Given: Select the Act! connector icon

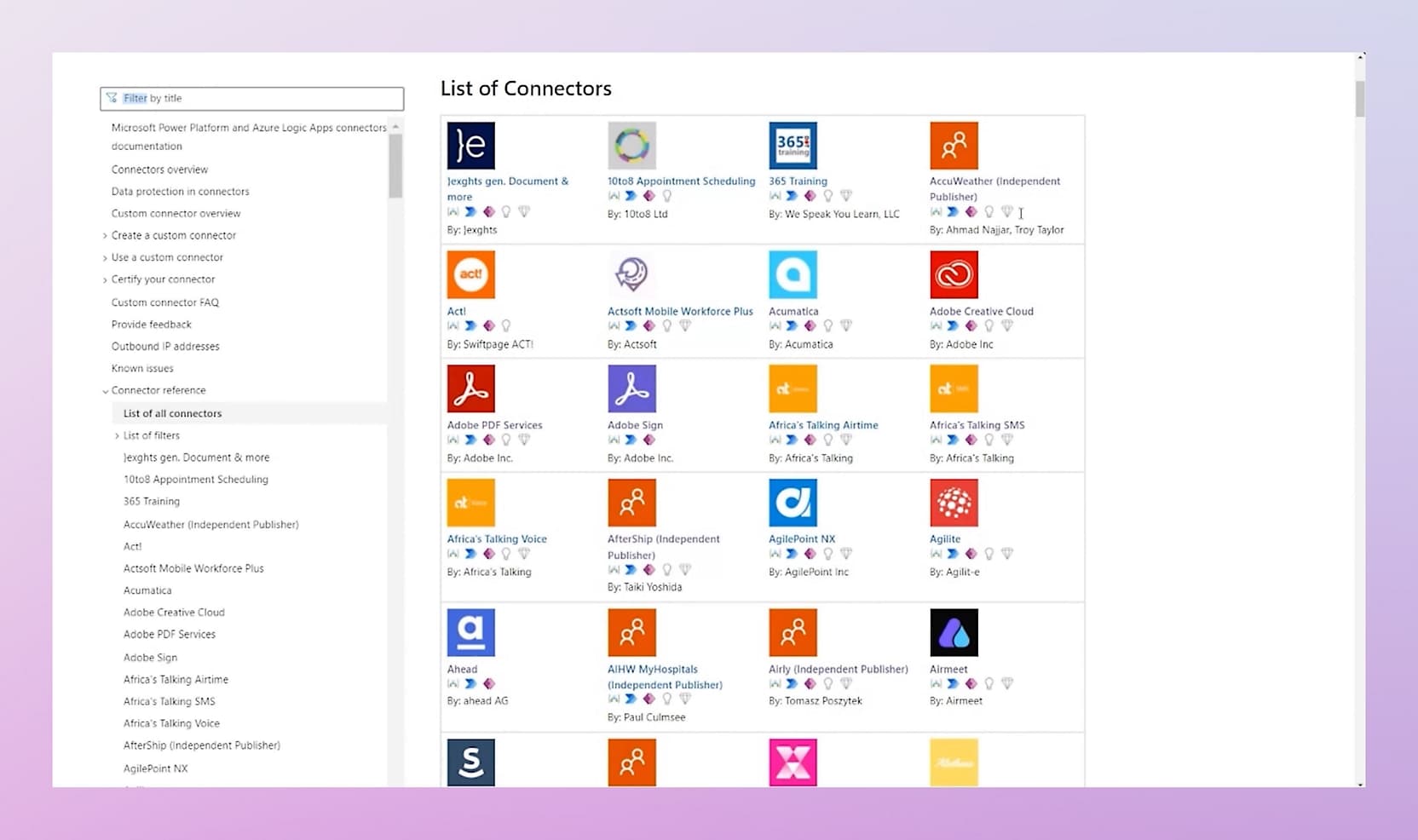Looking at the screenshot, I should (x=470, y=275).
